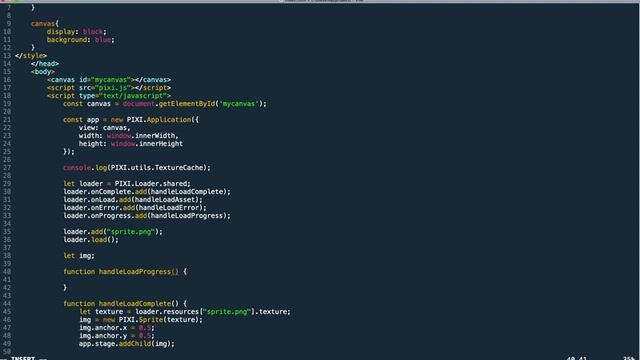Click 'view: canvas,' on line 22

(104, 128)
